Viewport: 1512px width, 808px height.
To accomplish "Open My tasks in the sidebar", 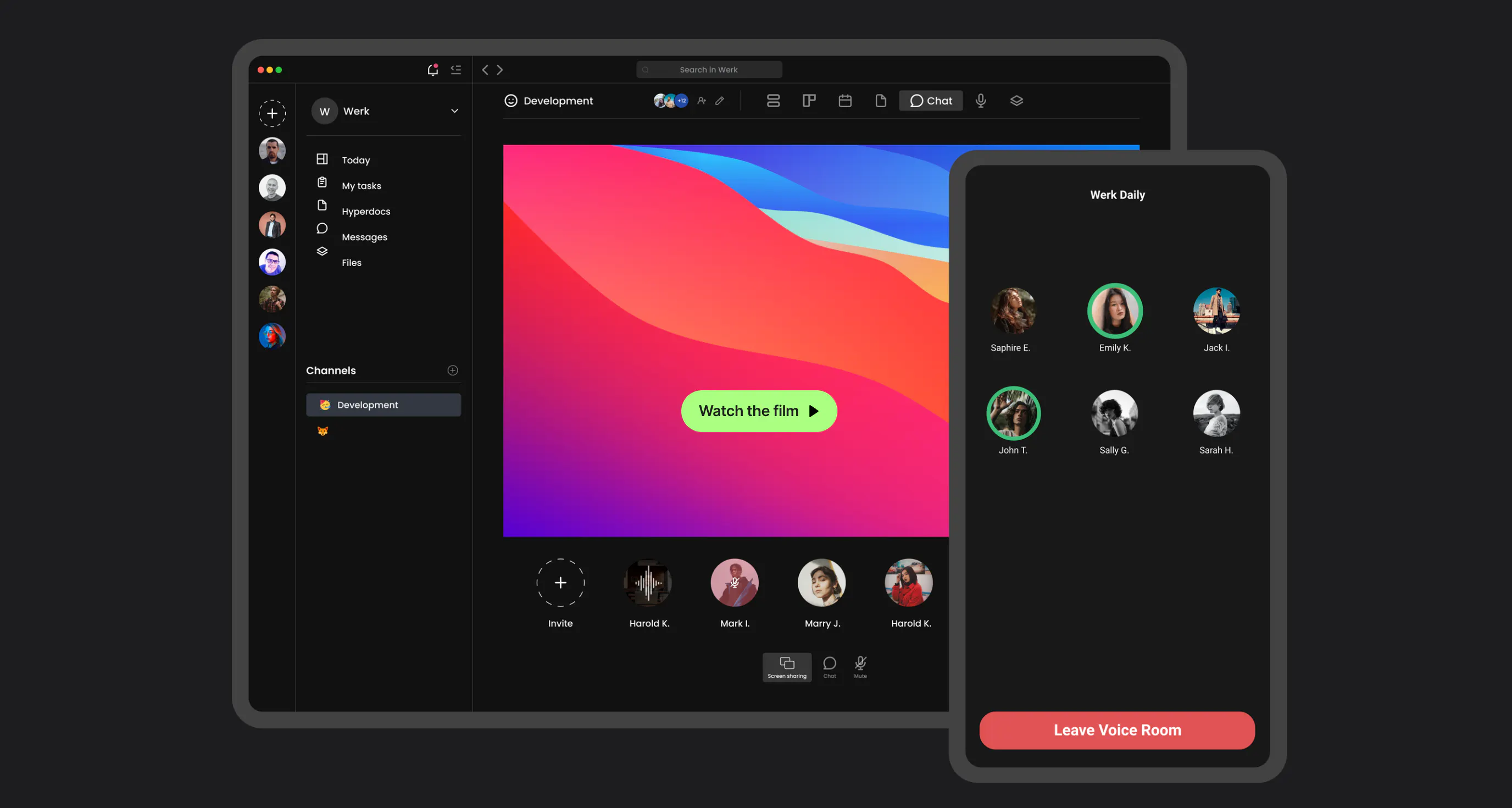I will tap(361, 186).
